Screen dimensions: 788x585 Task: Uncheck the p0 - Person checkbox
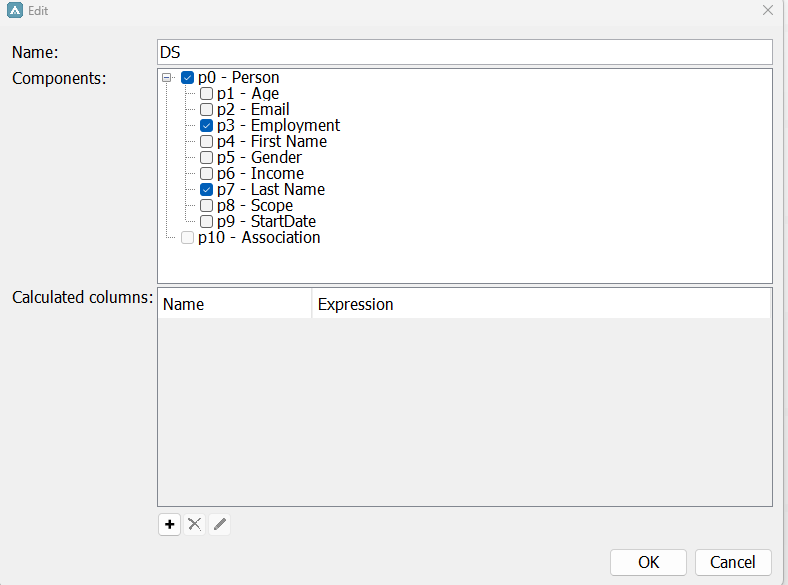[188, 78]
